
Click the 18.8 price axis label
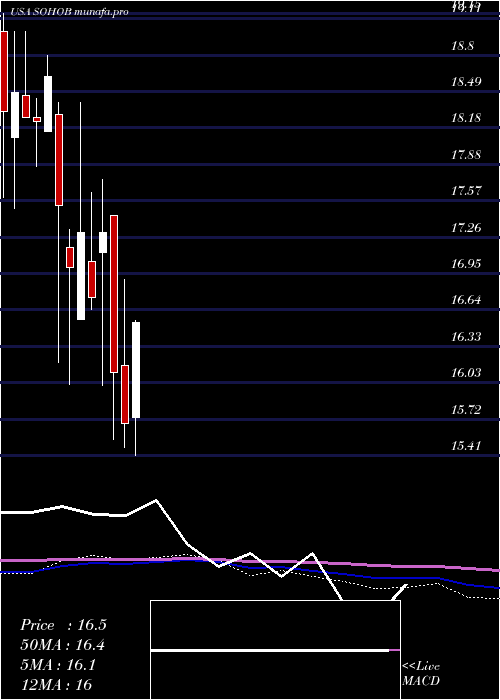pos(462,46)
